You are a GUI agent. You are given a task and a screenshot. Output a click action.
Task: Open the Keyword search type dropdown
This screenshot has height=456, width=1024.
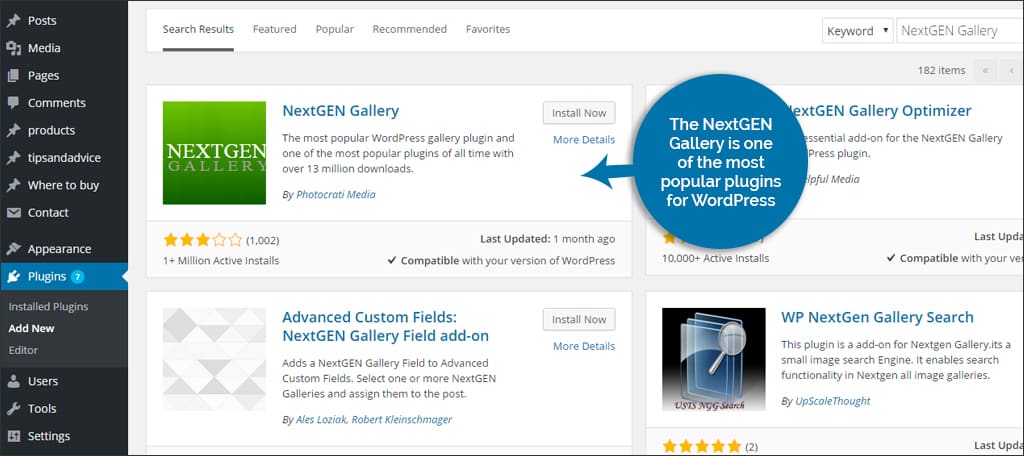click(x=857, y=31)
